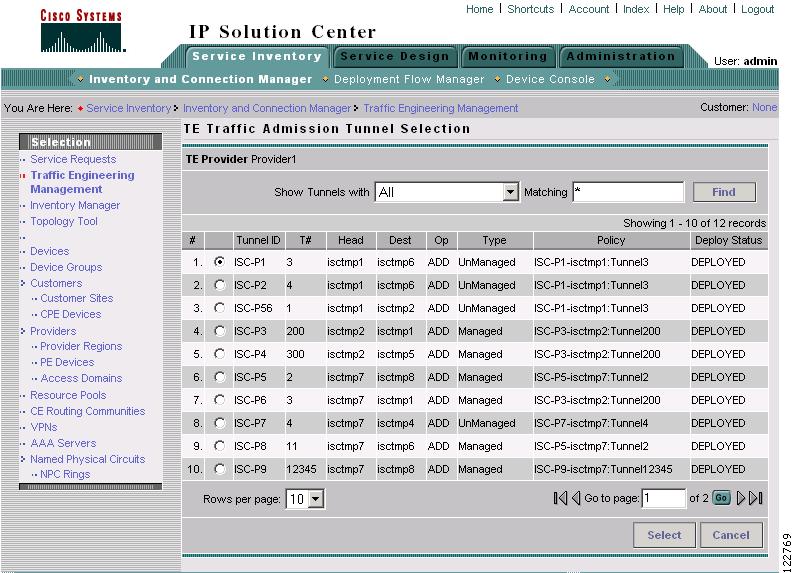
Task: Open the Monitoring tab
Action: [507, 56]
